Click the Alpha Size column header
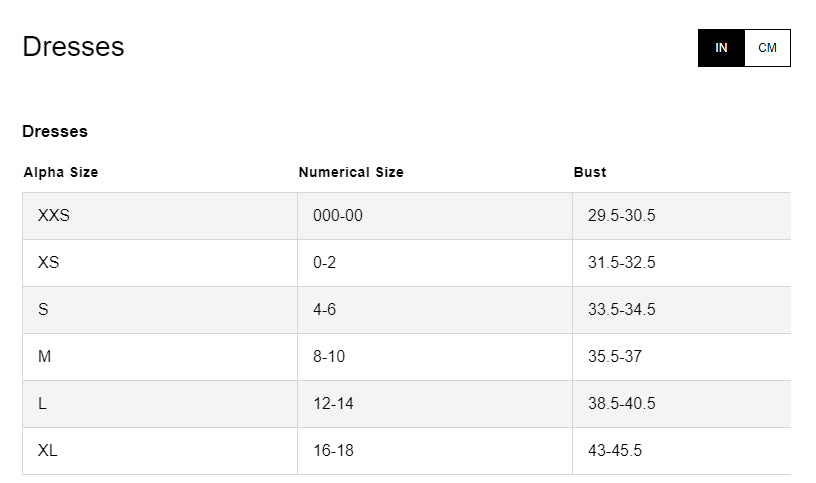 (61, 172)
